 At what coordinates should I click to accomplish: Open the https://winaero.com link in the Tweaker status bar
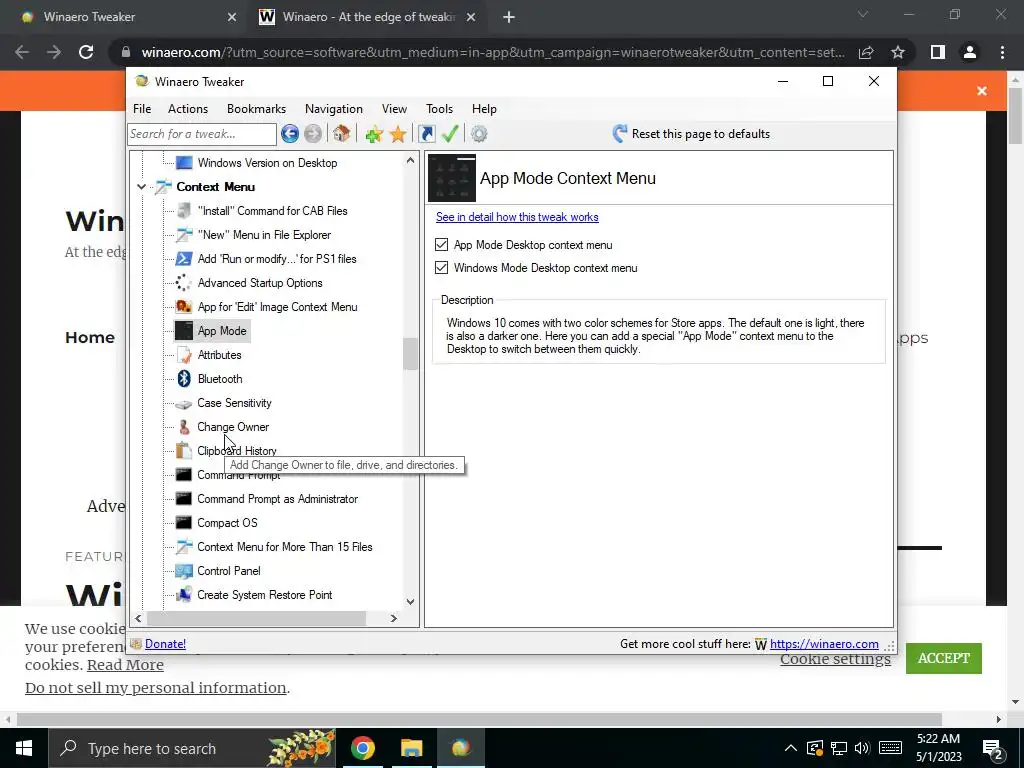click(x=824, y=644)
